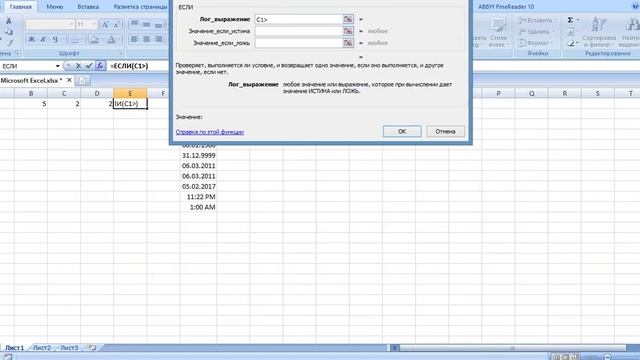Click the Значение_если_ложь input field
Screen dimensions: 640x360
point(298,43)
